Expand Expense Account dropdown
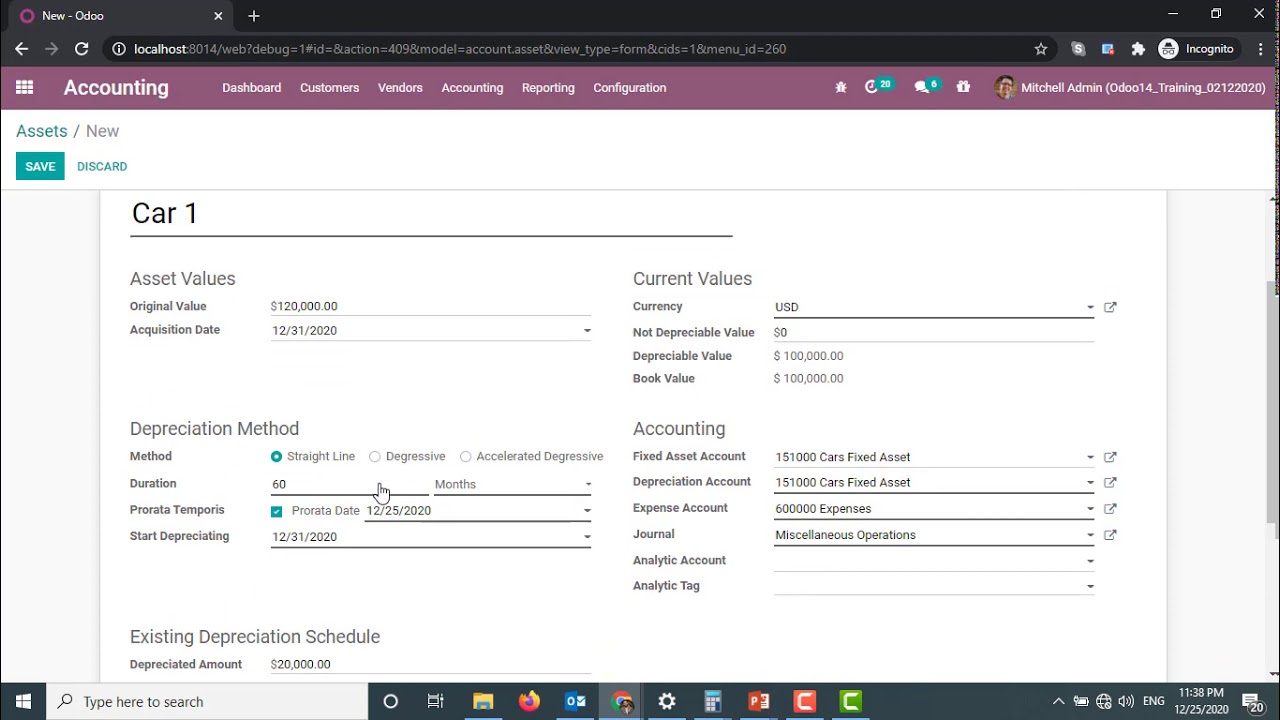This screenshot has width=1280, height=720. [1090, 509]
